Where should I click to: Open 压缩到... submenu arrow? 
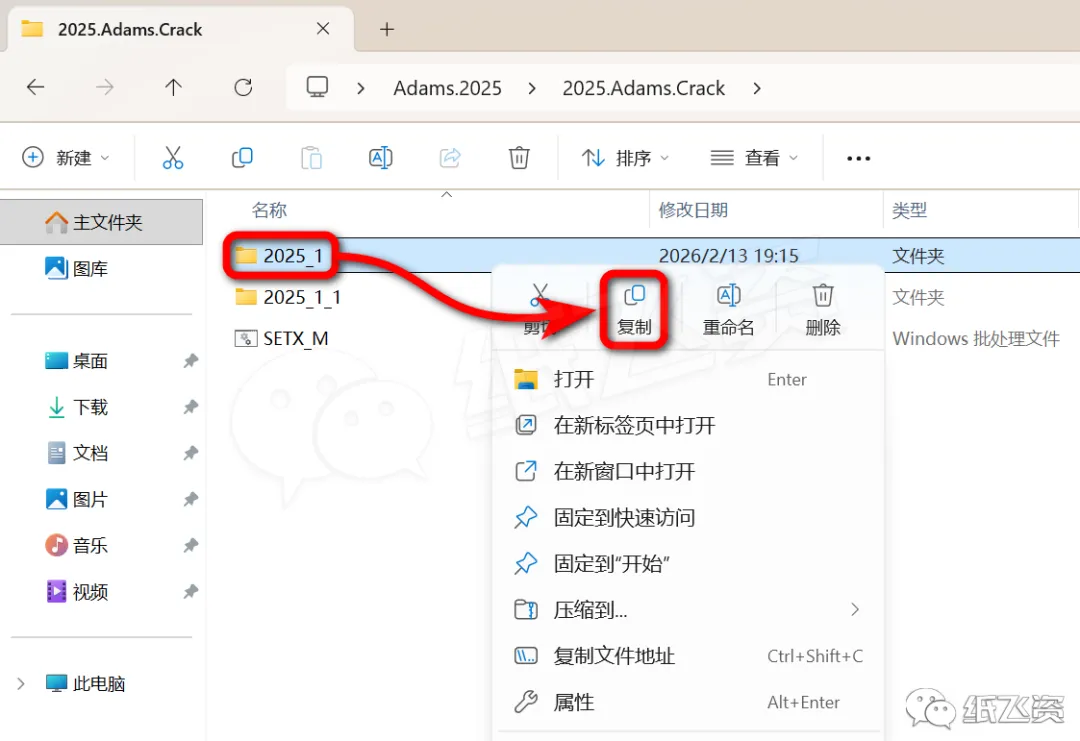(x=855, y=609)
